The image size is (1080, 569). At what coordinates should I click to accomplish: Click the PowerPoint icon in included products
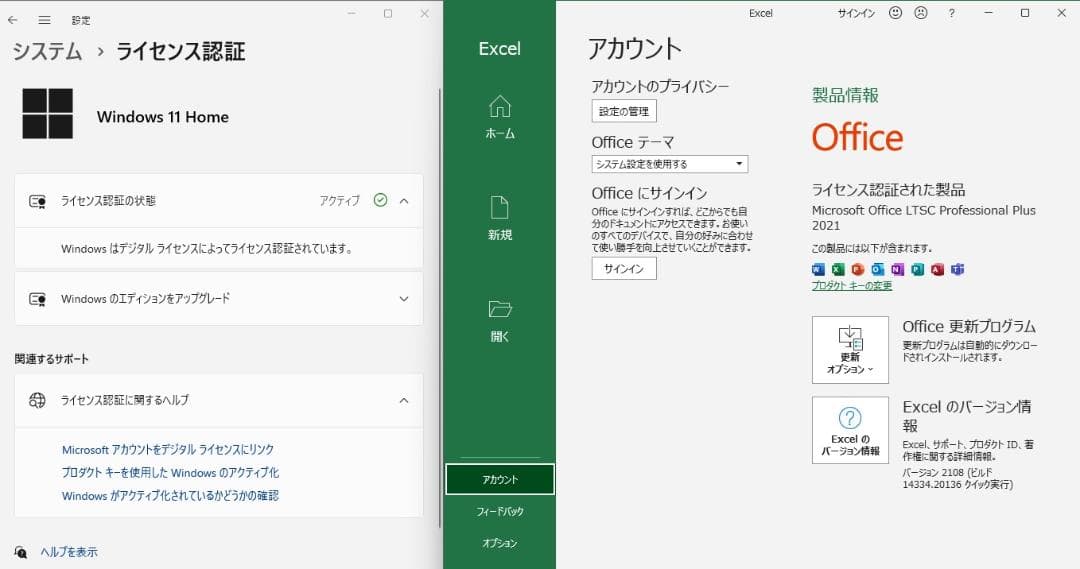[858, 269]
